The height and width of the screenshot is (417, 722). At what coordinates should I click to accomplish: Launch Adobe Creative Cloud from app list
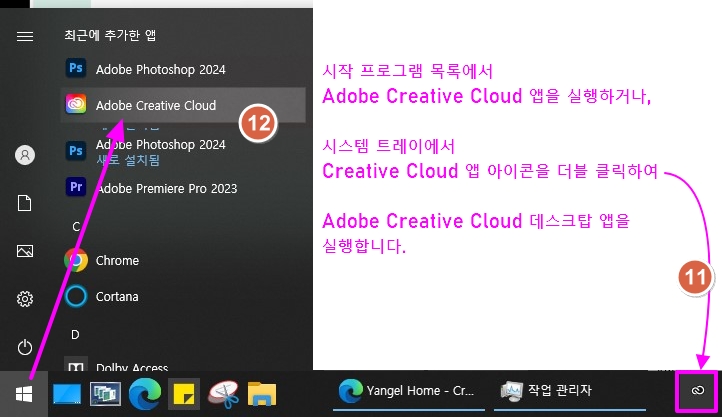tap(183, 105)
